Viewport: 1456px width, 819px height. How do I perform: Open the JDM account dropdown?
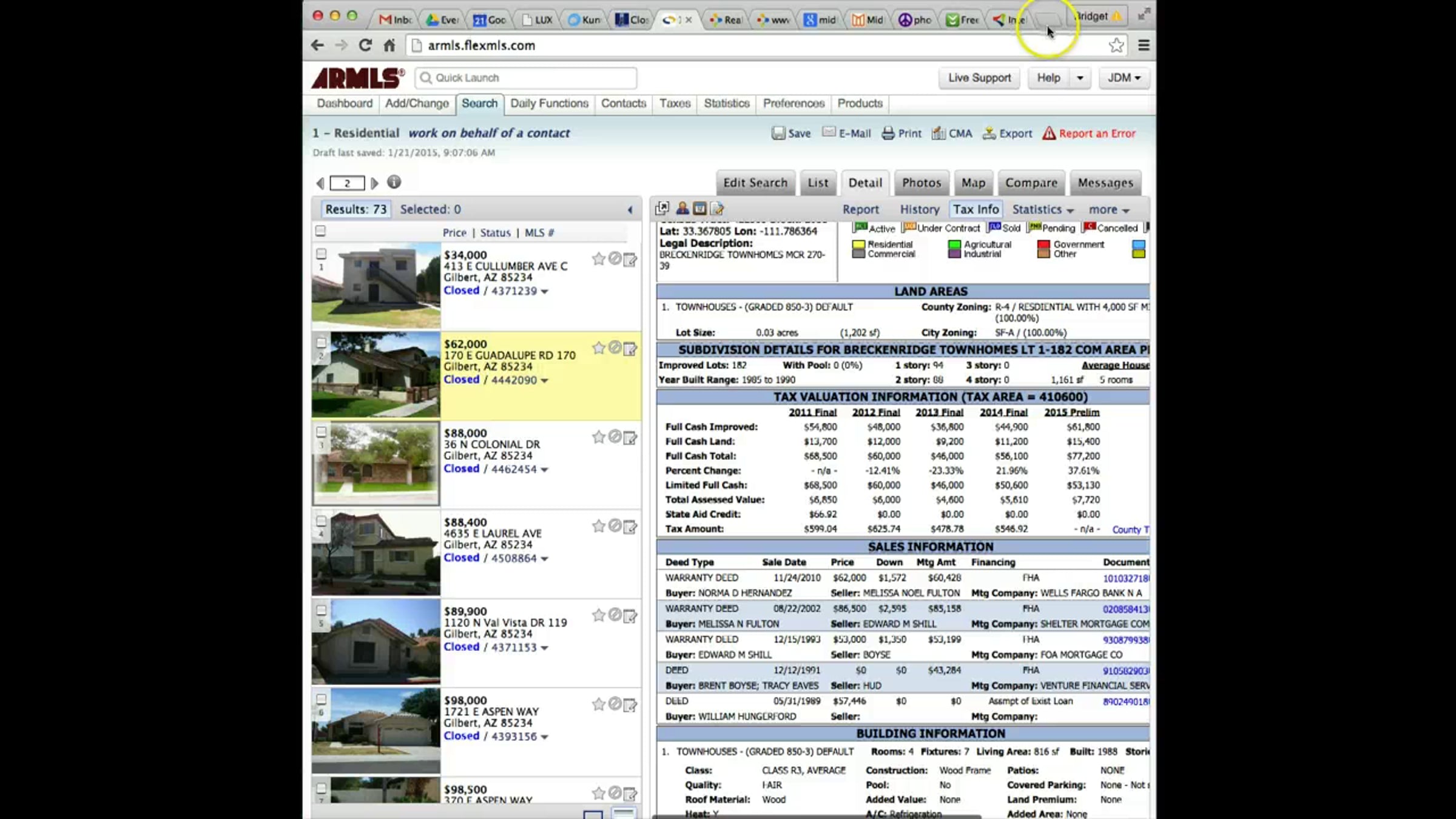click(1124, 78)
